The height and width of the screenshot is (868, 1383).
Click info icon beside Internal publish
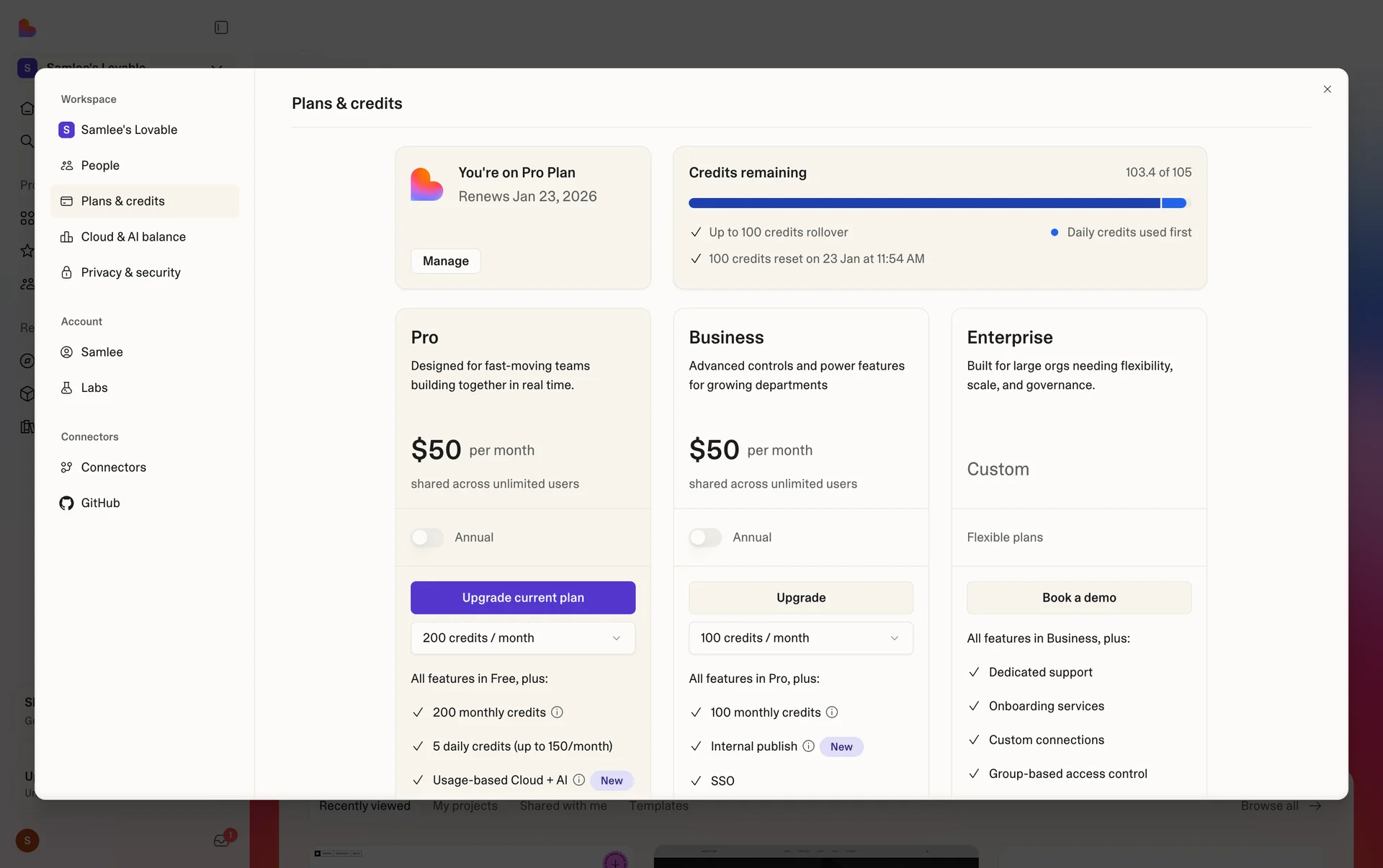[808, 746]
